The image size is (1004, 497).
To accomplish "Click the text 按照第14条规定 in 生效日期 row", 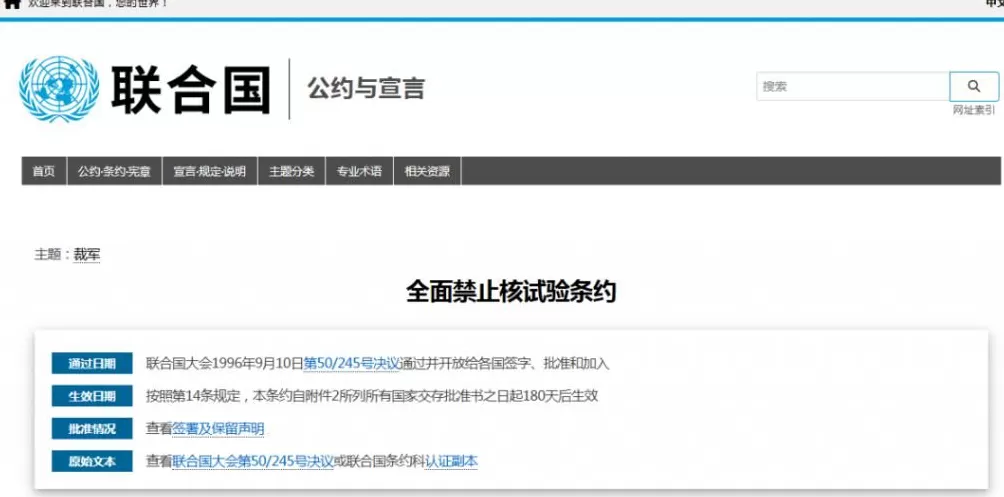I will tap(193, 396).
